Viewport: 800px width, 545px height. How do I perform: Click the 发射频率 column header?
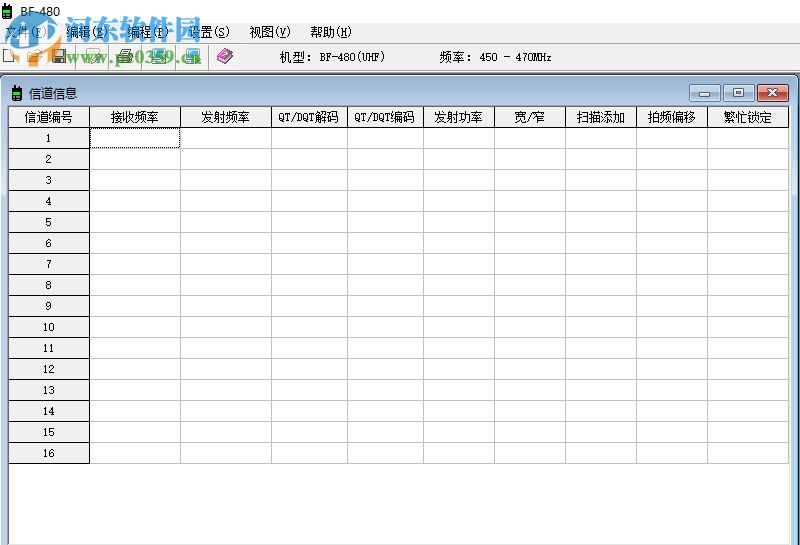click(226, 117)
